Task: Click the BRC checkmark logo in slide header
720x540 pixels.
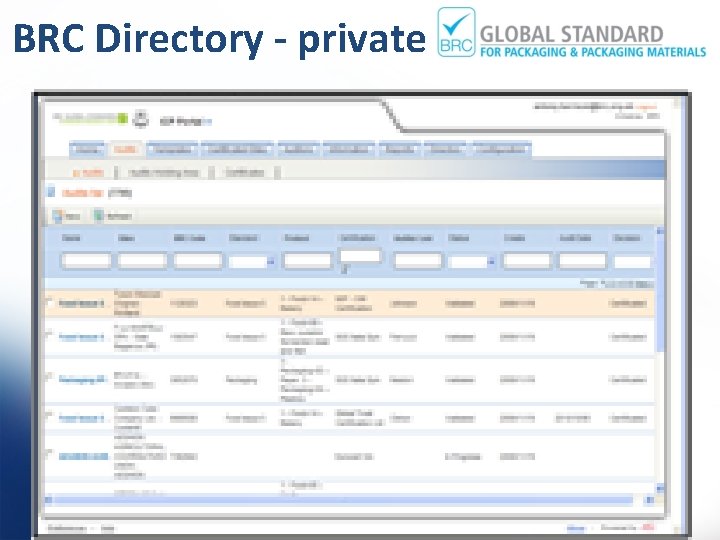Action: [456, 32]
